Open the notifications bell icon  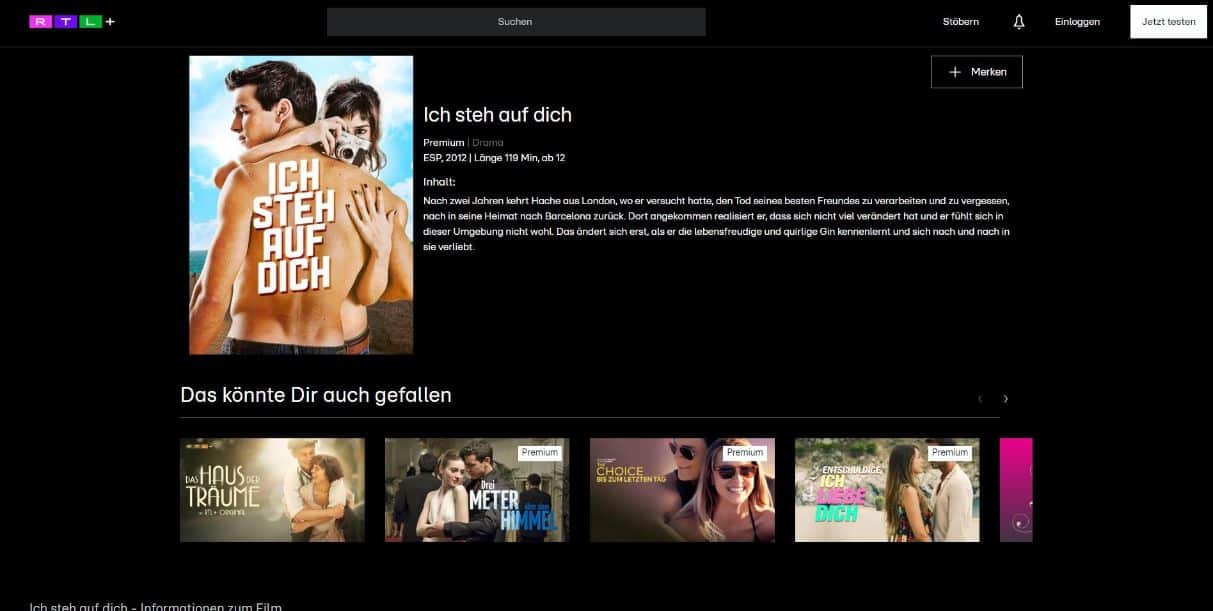[1019, 21]
